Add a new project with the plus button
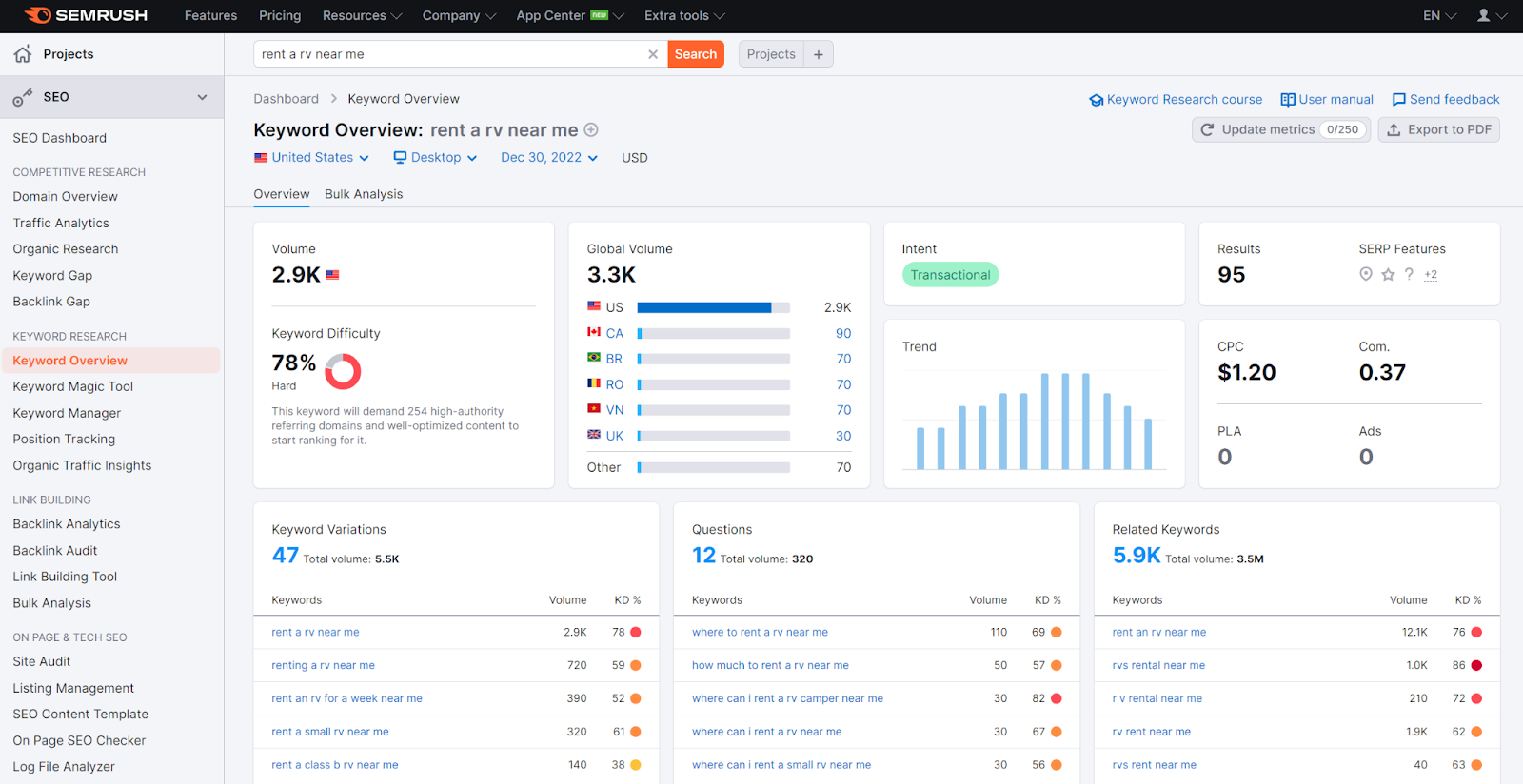 coord(819,54)
